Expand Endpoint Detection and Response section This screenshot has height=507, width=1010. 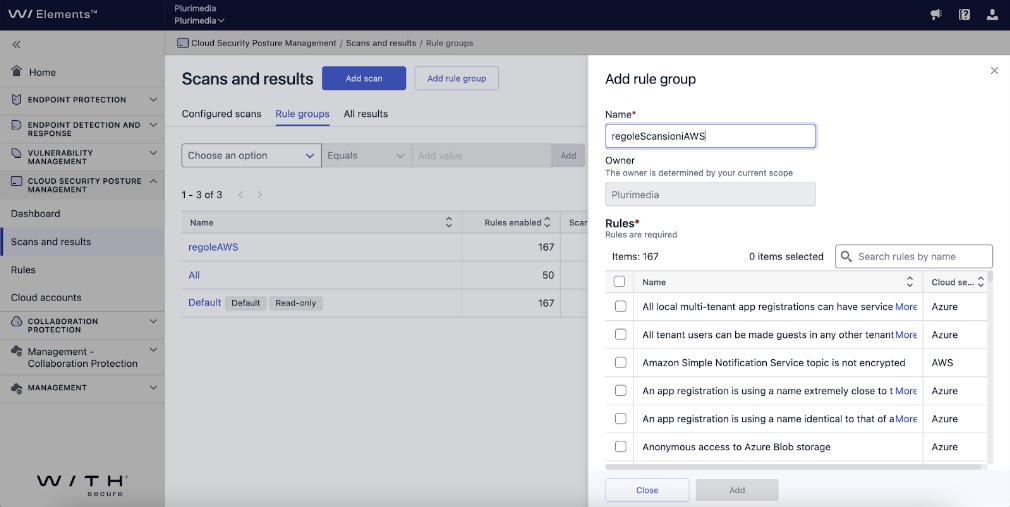pos(153,125)
